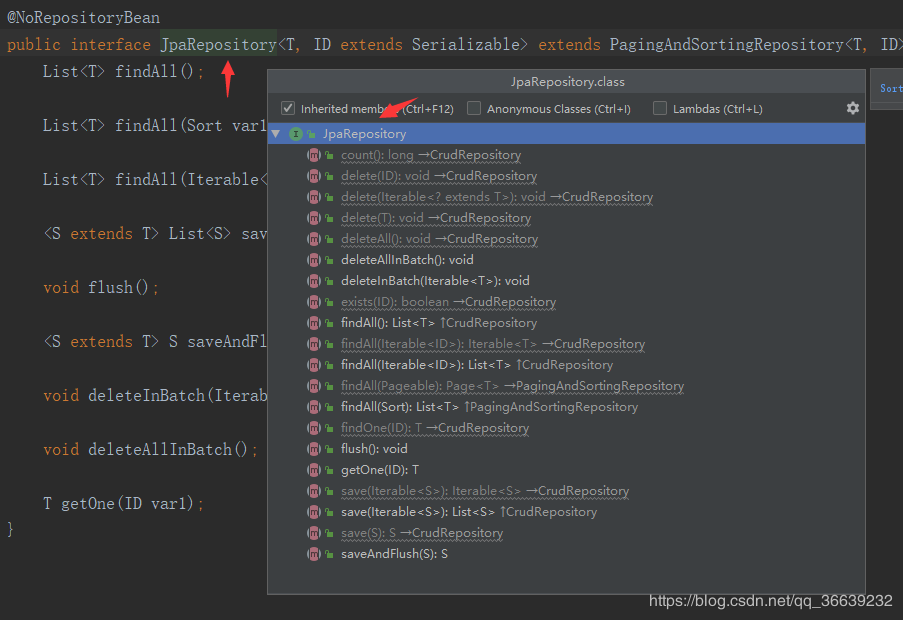
Task: Enable the Anonymous Classes checkbox
Action: (474, 108)
